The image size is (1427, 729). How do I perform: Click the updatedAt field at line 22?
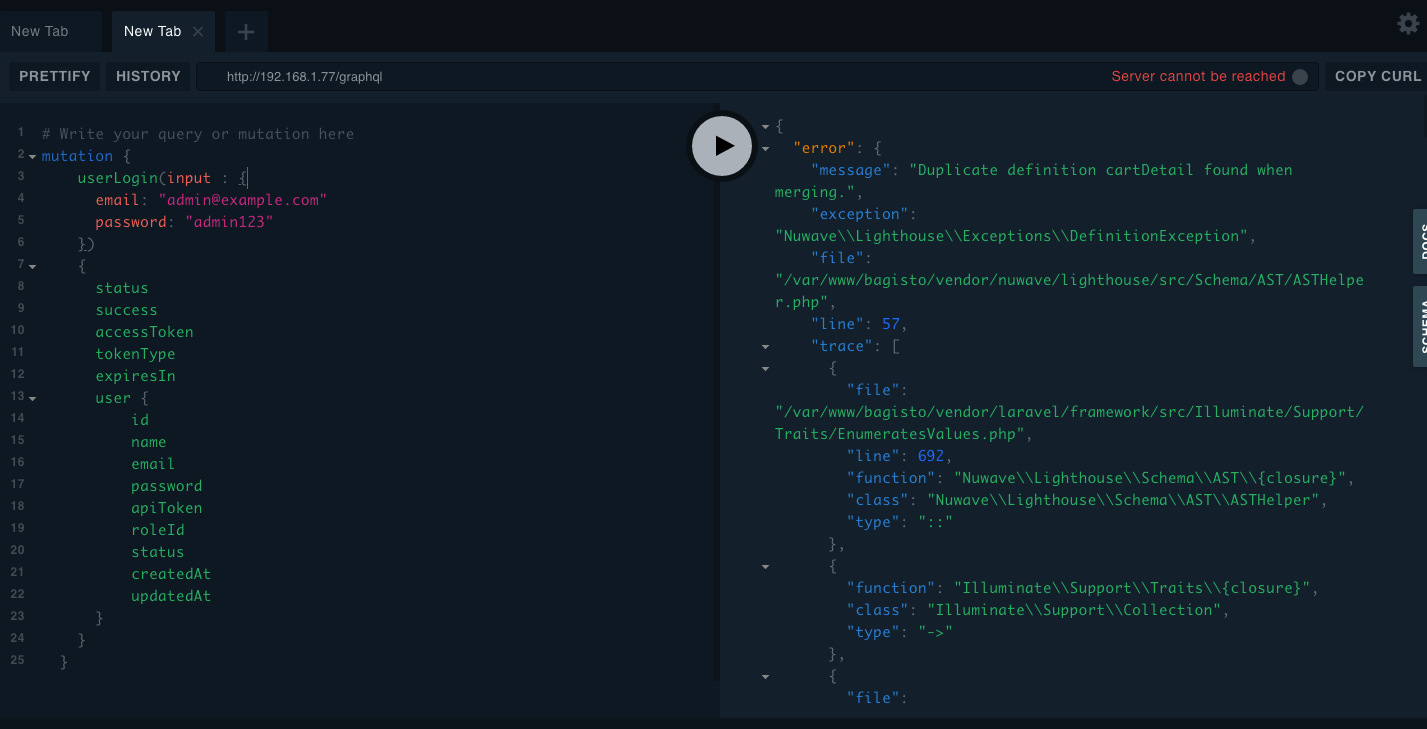tap(171, 596)
